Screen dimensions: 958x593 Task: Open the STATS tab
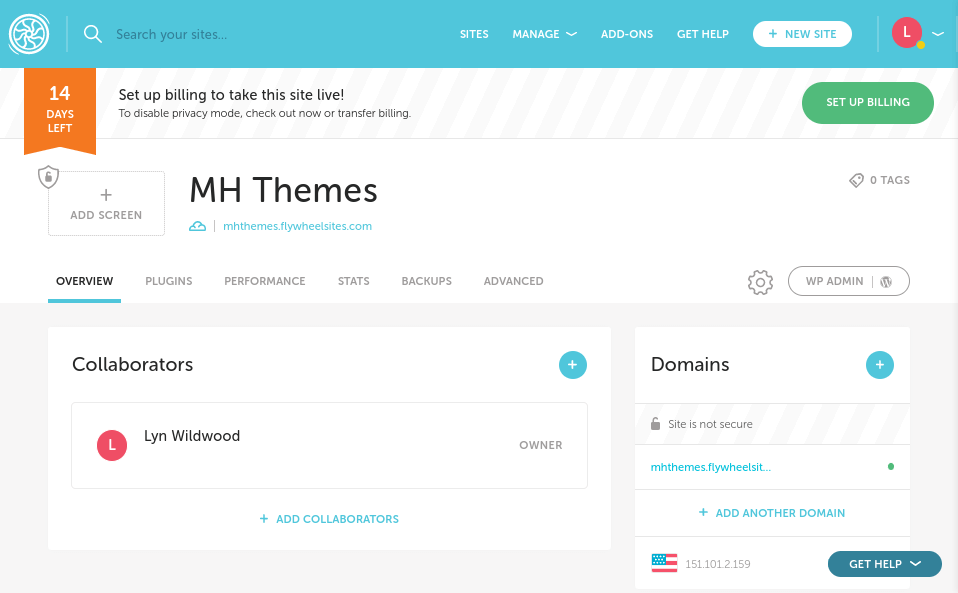click(354, 281)
